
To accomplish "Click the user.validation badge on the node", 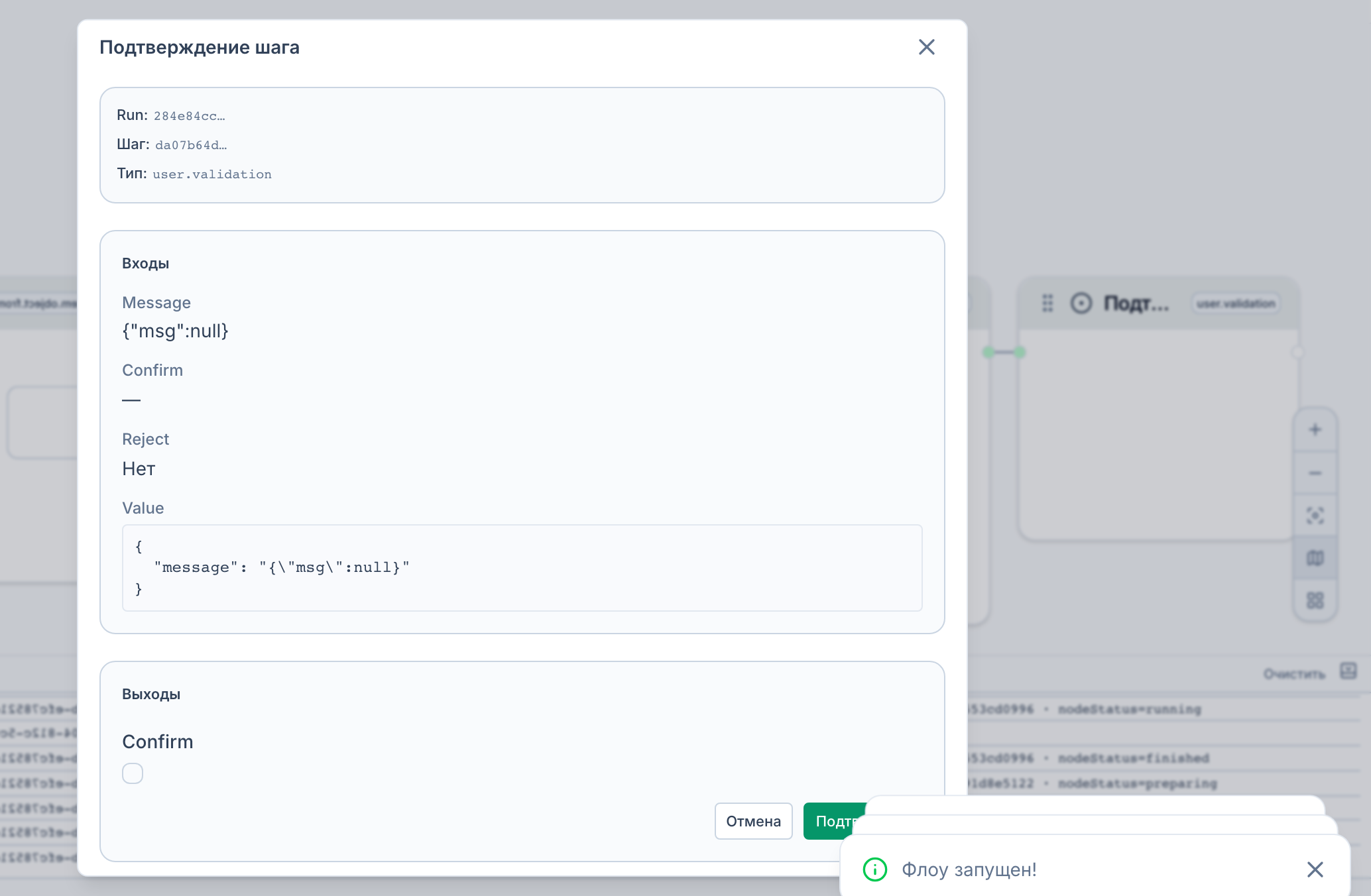I will pyautogui.click(x=1236, y=304).
